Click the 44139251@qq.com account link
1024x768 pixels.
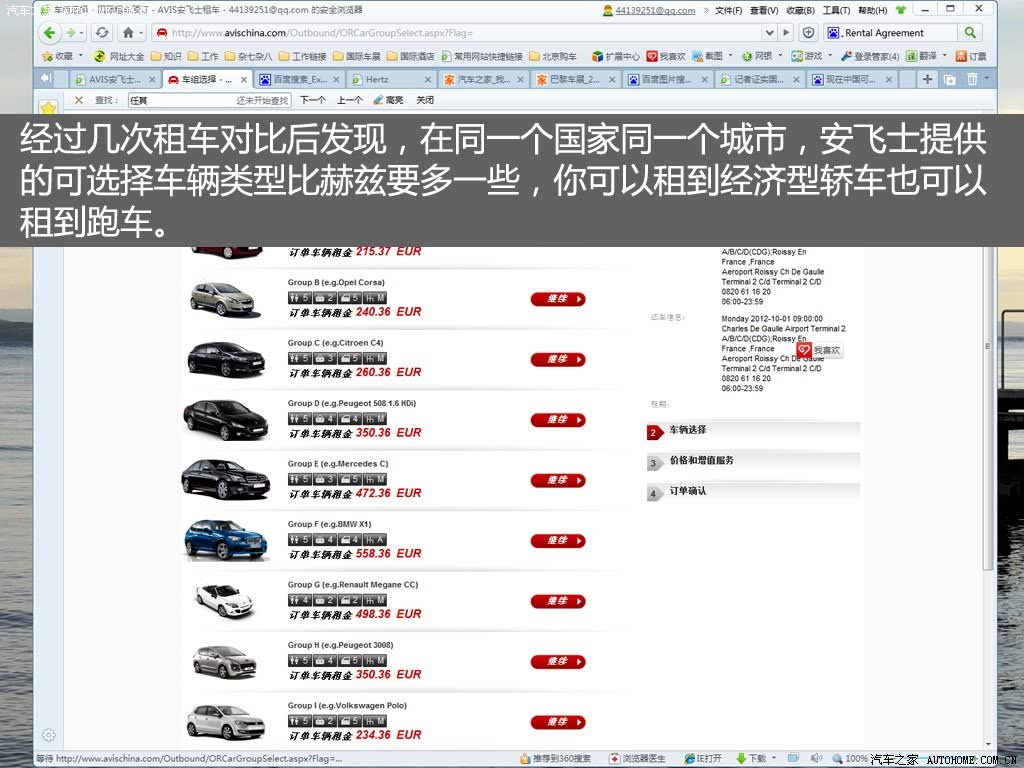pos(655,10)
